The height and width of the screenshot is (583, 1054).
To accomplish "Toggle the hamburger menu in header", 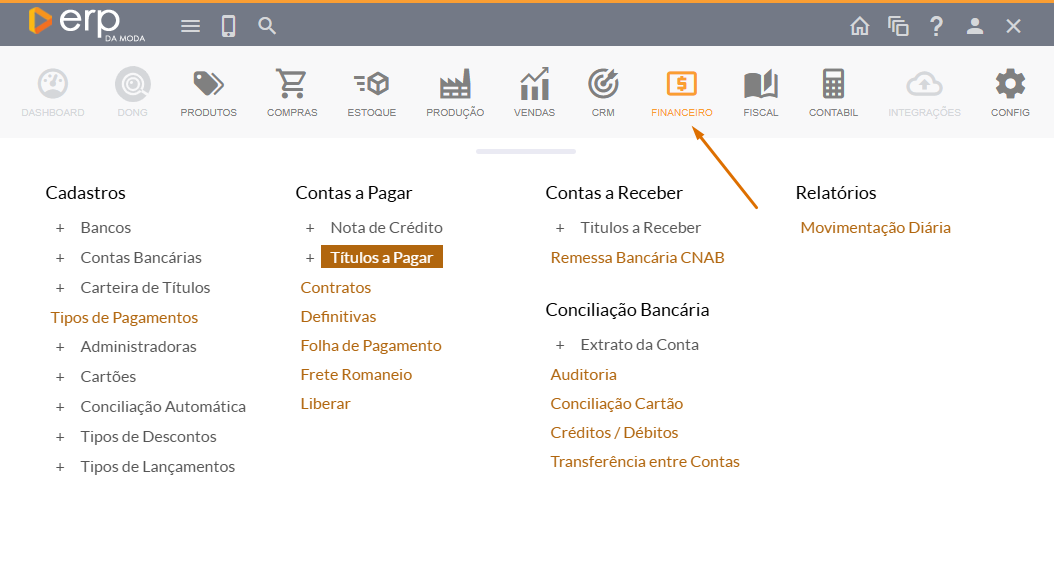I will (x=190, y=26).
